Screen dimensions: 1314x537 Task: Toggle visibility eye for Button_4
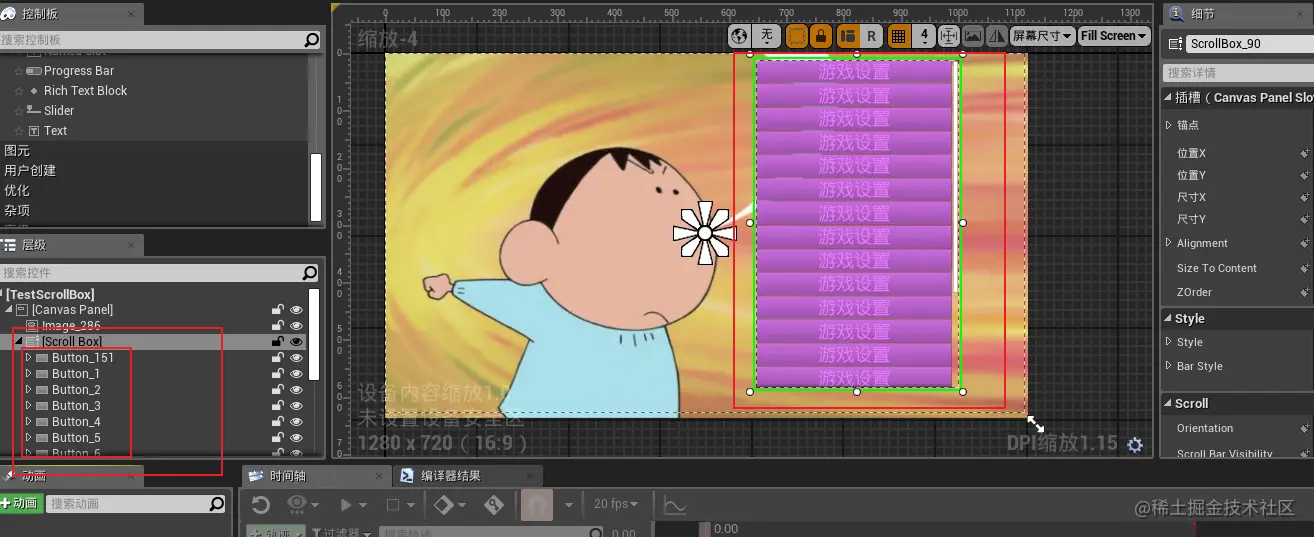coord(296,422)
